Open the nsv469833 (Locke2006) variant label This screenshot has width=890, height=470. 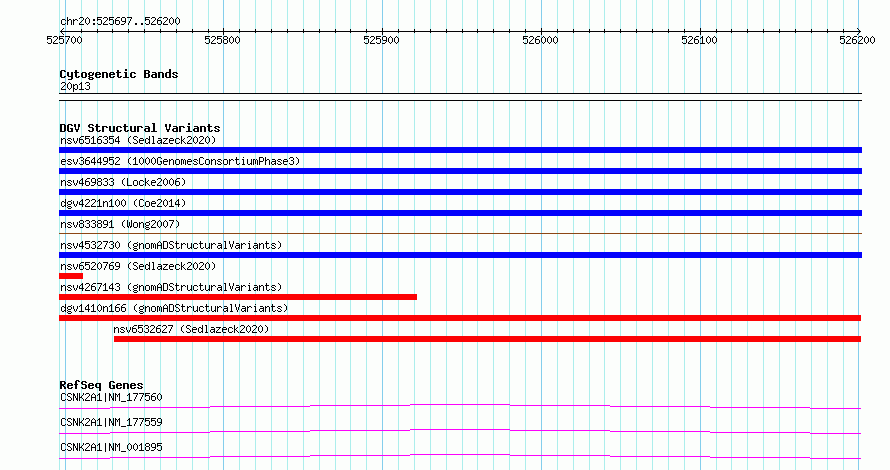point(123,182)
